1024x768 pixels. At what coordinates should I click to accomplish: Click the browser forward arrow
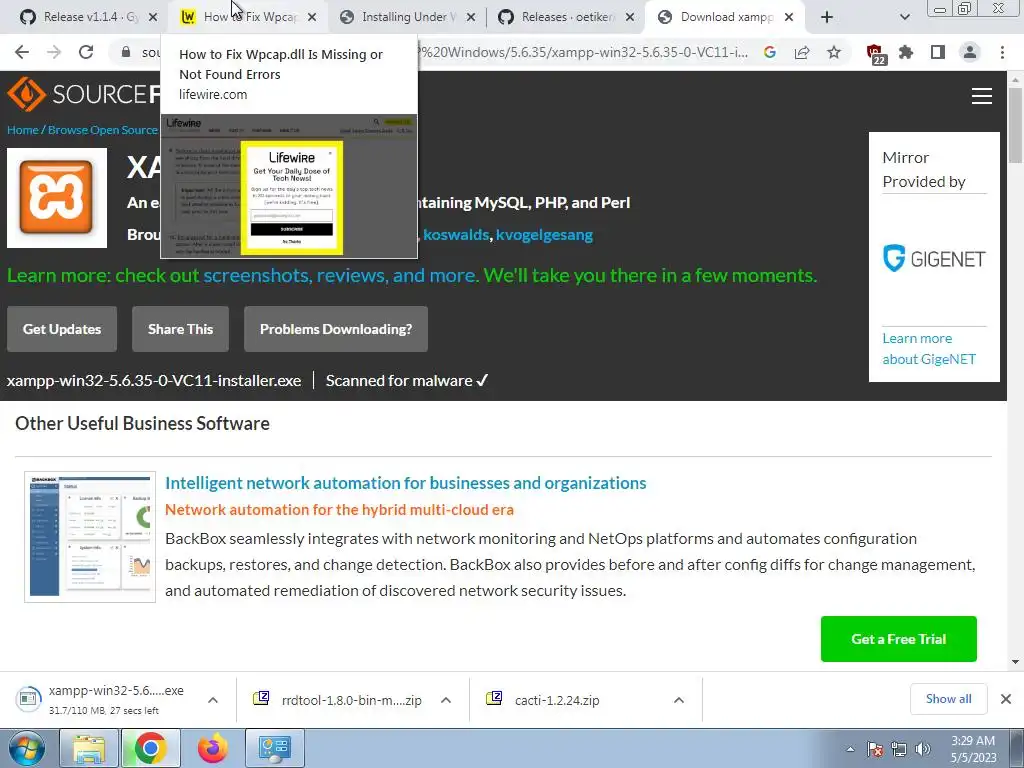pos(54,52)
